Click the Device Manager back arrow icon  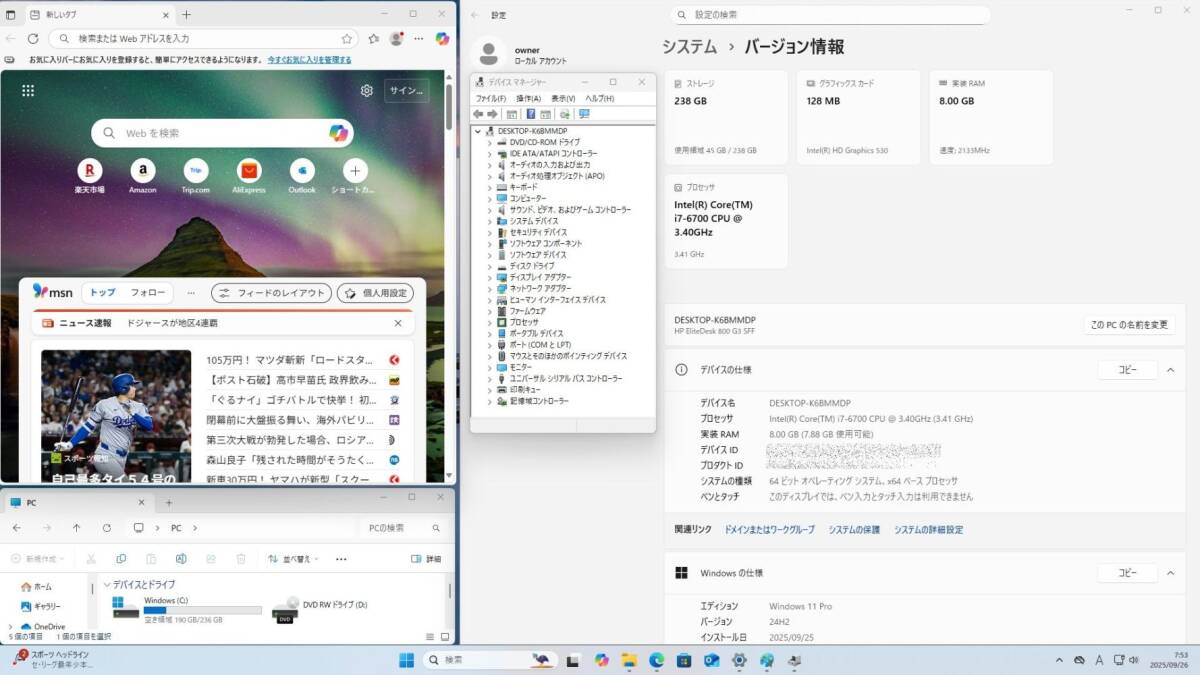click(x=479, y=114)
